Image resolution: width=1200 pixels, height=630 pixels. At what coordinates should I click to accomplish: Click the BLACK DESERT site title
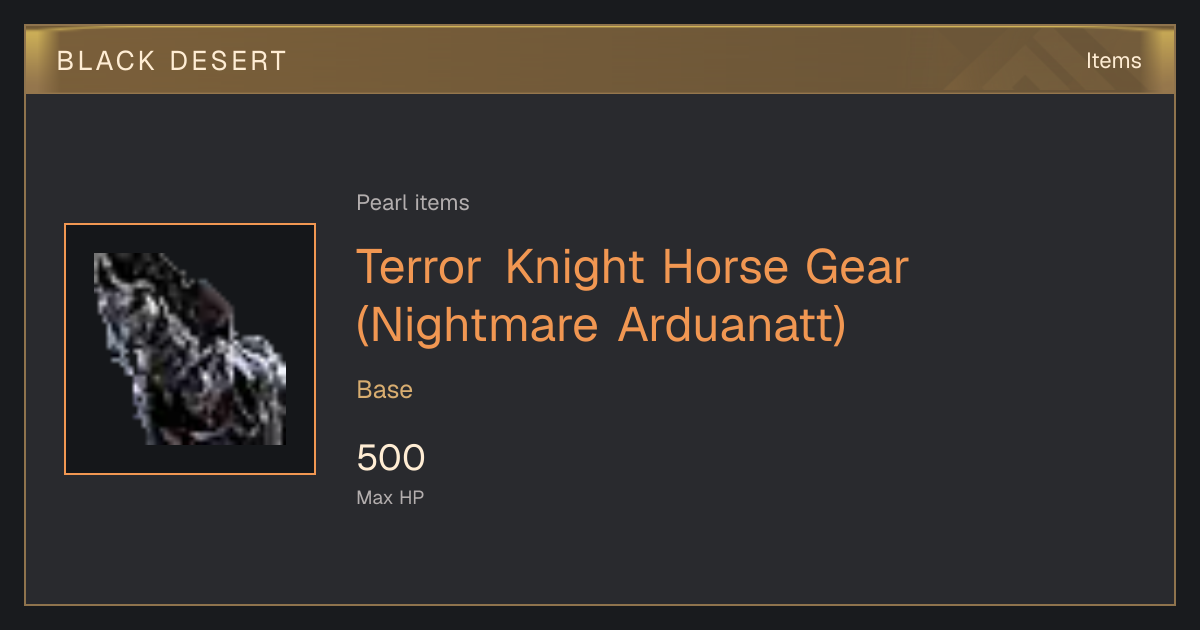[172, 61]
